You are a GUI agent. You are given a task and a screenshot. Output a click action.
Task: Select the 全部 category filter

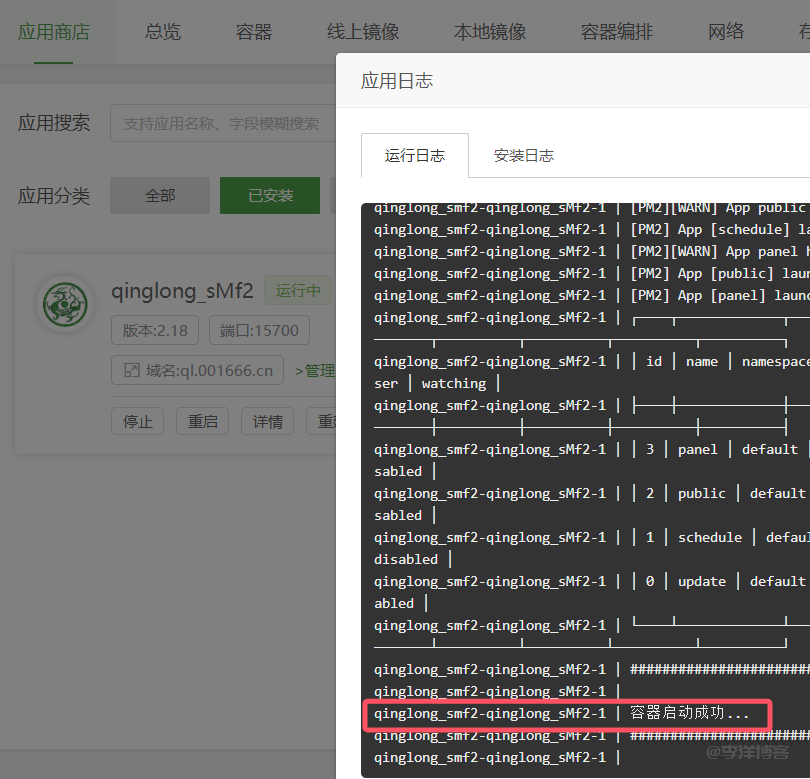(x=160, y=196)
